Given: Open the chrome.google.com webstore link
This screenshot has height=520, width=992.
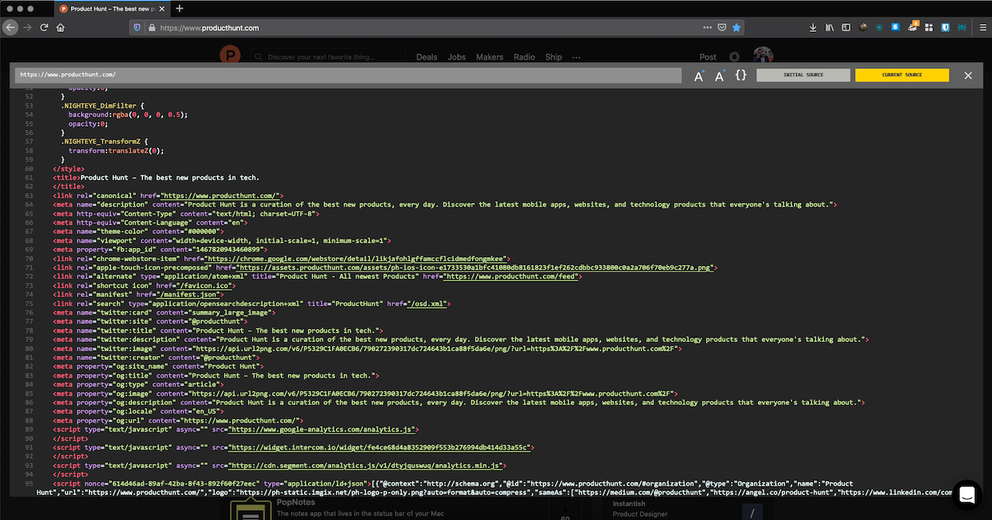Looking at the screenshot, I should pyautogui.click(x=356, y=259).
